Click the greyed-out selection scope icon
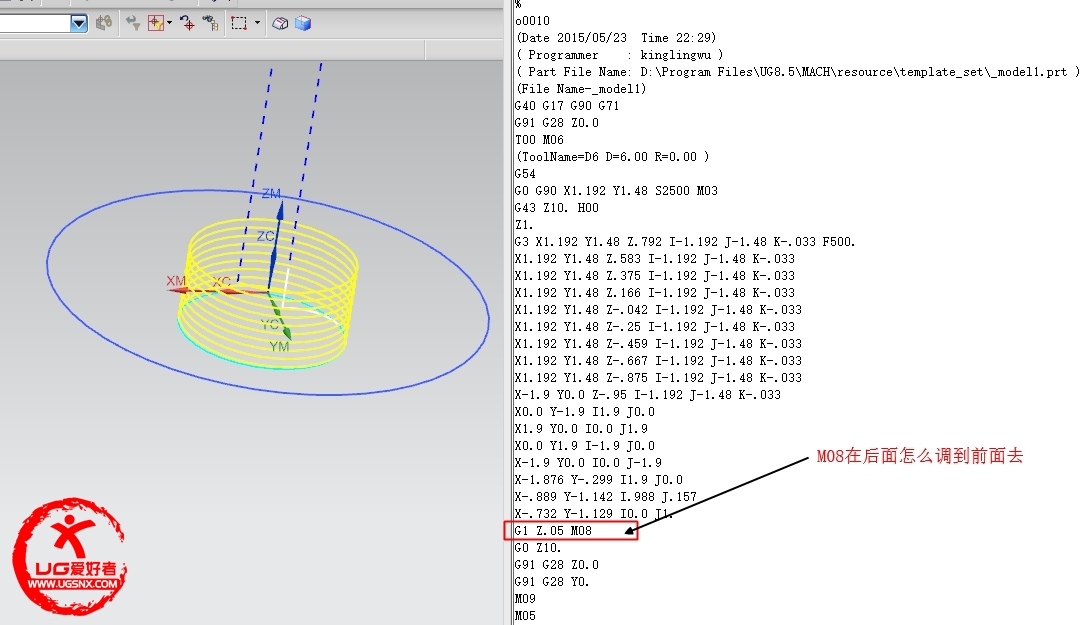The height and width of the screenshot is (625, 1088). coord(104,24)
